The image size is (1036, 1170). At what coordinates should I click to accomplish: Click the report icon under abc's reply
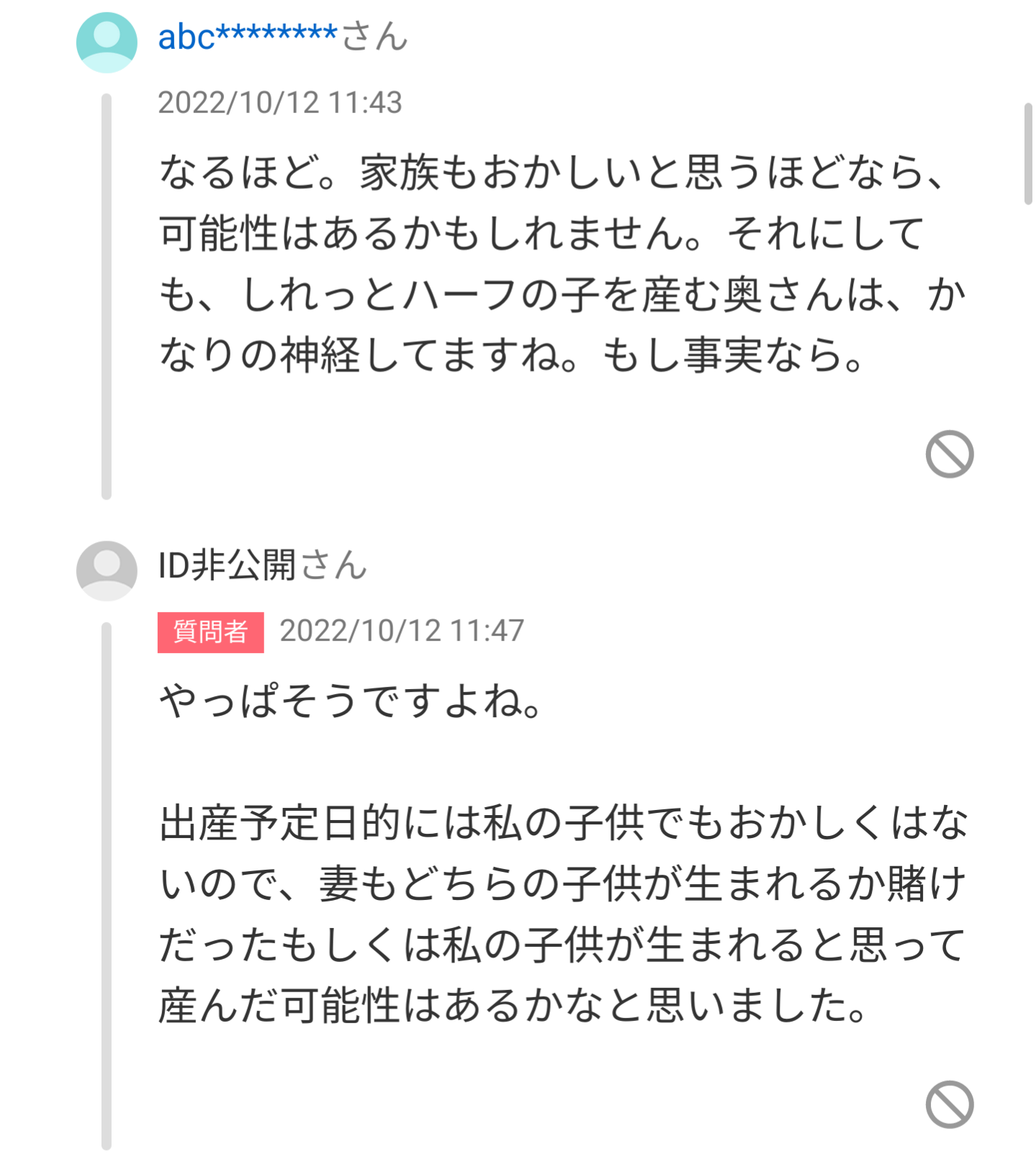coord(949,454)
